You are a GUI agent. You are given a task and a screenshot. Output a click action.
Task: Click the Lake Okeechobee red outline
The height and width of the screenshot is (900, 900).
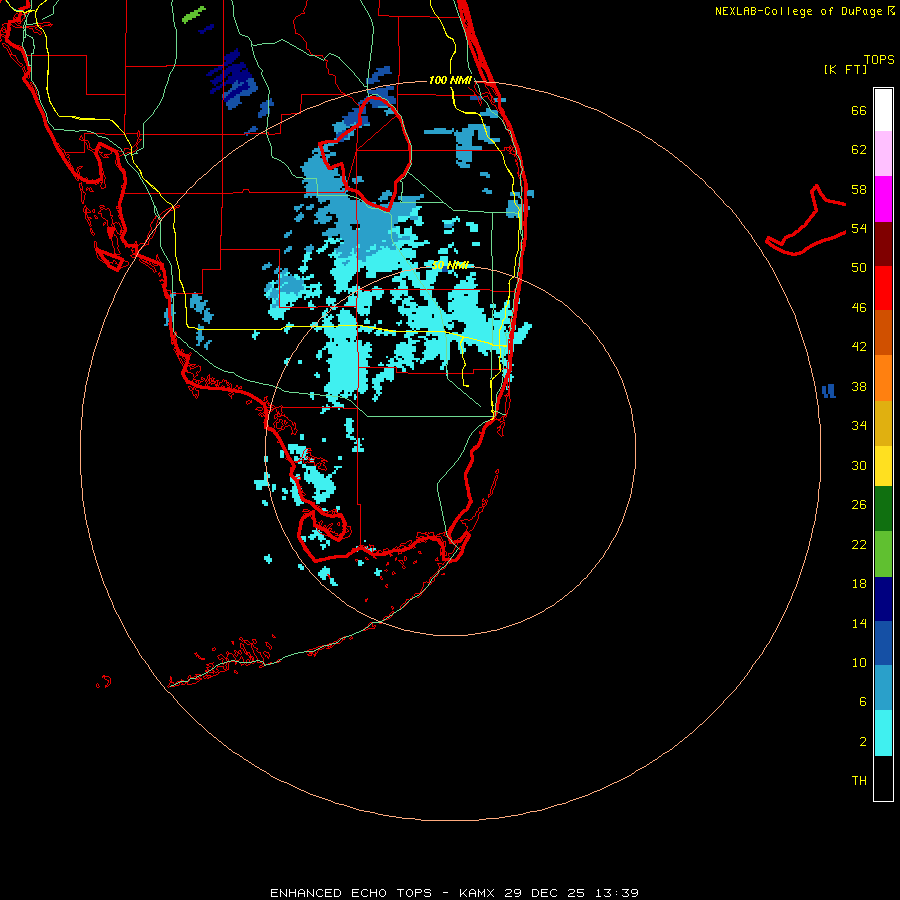pyautogui.click(x=366, y=153)
